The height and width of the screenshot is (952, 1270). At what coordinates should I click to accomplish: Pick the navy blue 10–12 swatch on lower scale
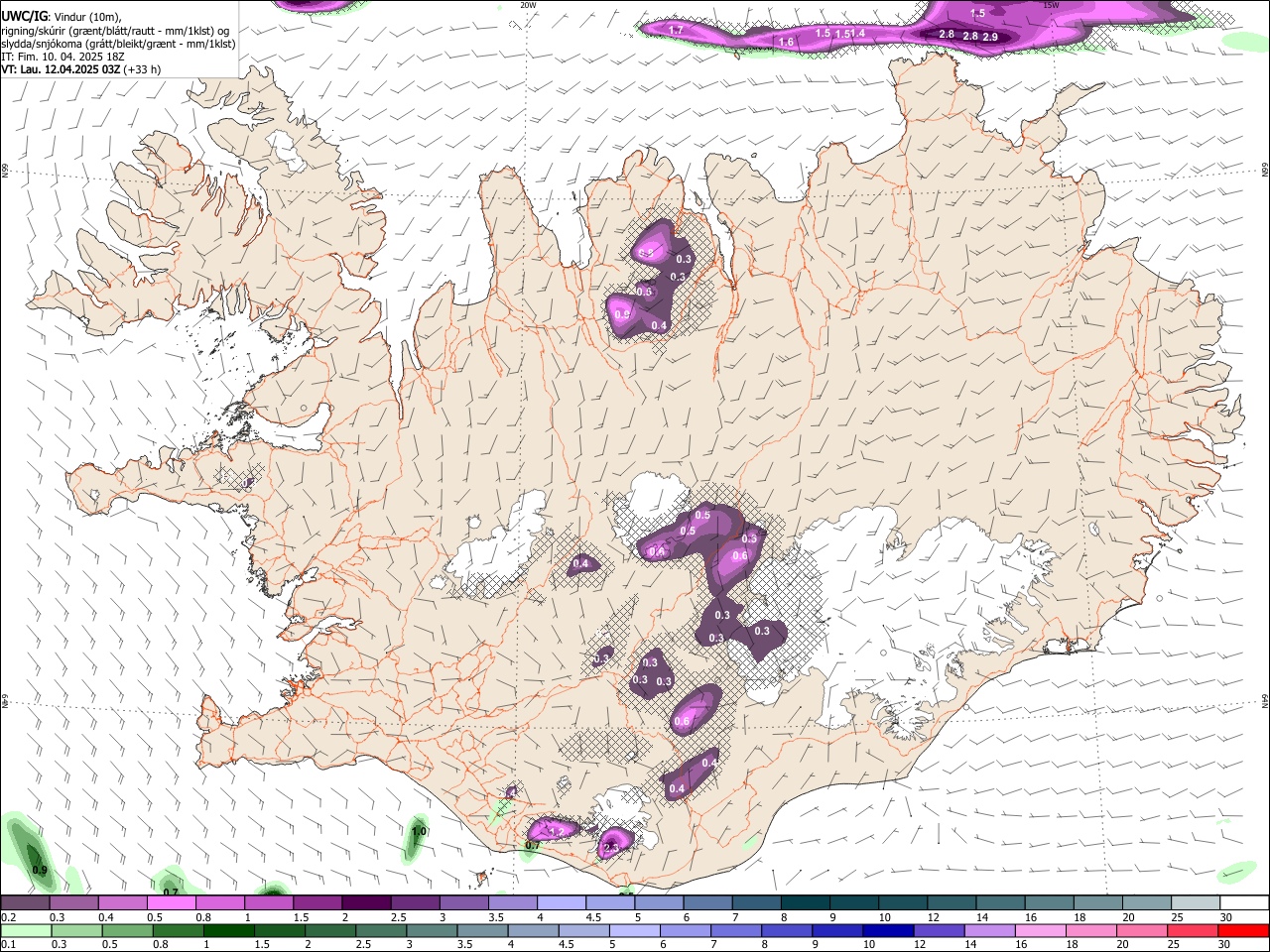coord(889,930)
